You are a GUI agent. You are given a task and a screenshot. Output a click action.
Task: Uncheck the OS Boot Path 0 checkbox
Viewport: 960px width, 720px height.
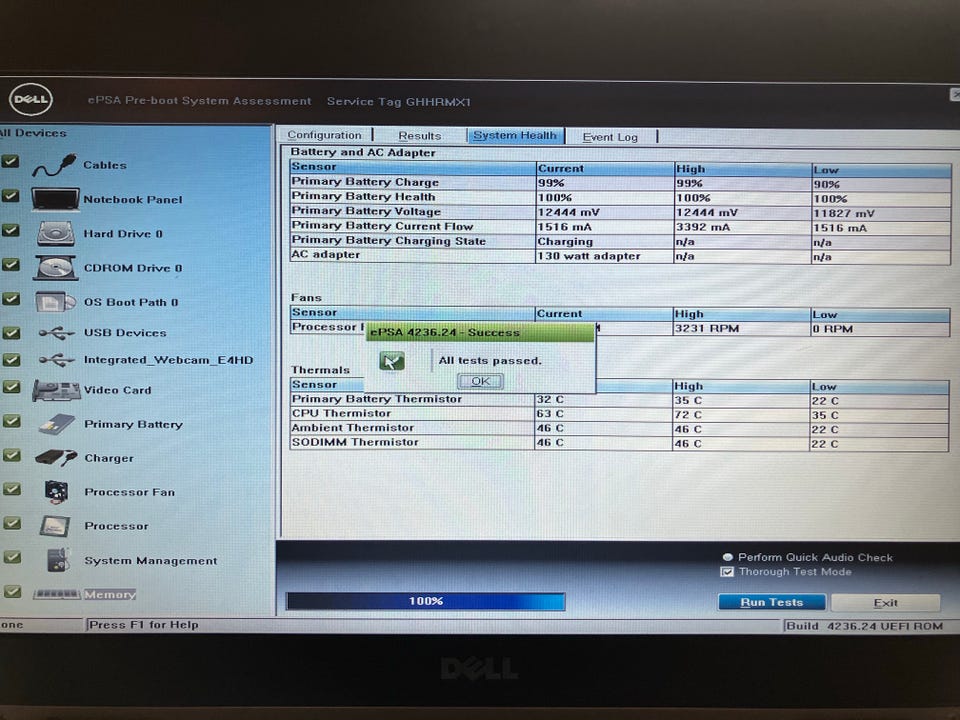(10, 299)
